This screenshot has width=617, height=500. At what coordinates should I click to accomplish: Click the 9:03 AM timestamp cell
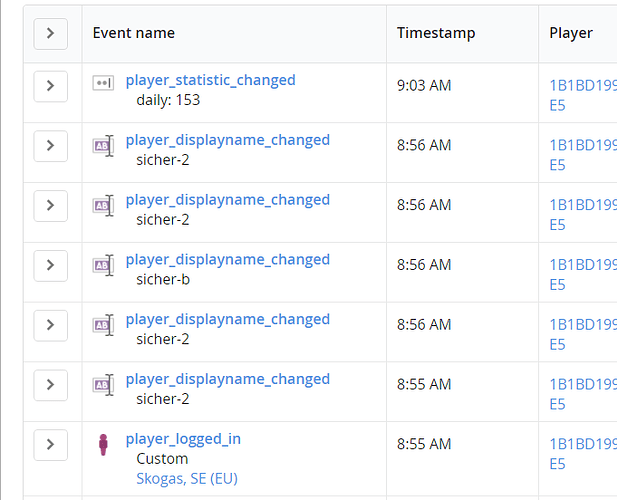pyautogui.click(x=424, y=86)
